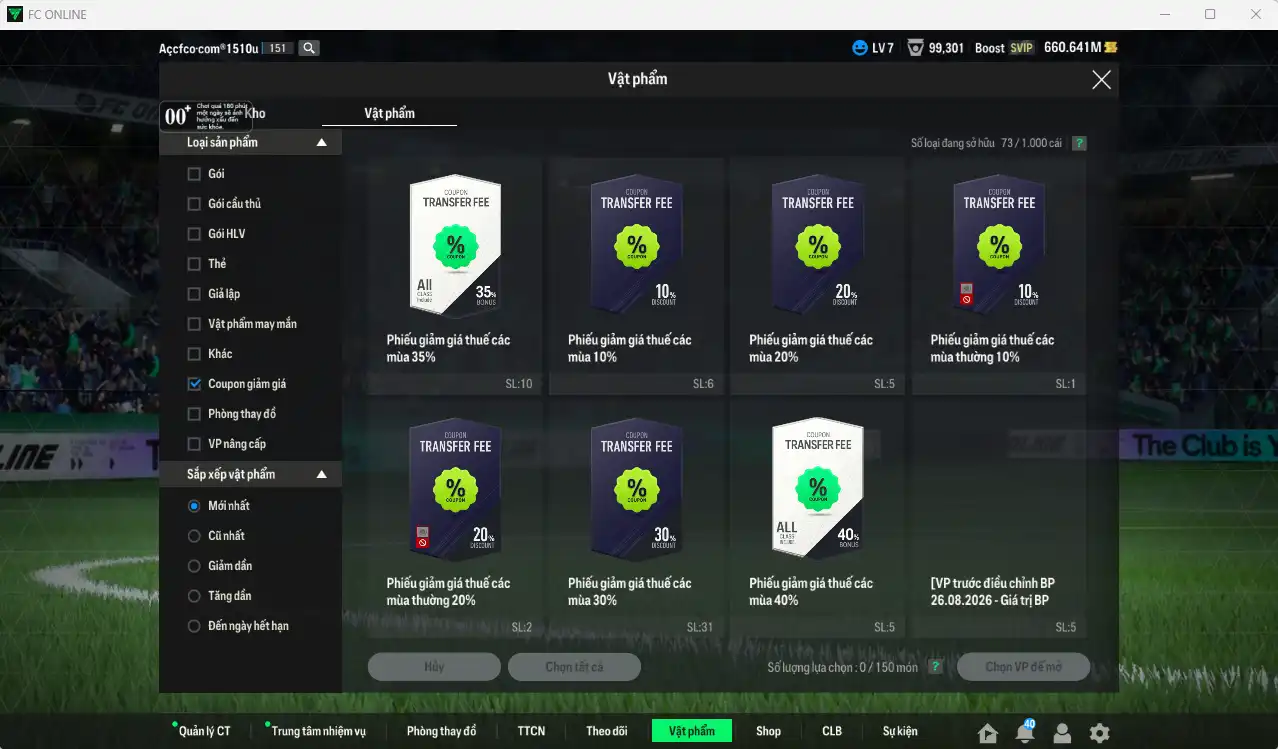Open Shop in the bottom menu
Image resolution: width=1278 pixels, height=749 pixels.
[x=768, y=731]
